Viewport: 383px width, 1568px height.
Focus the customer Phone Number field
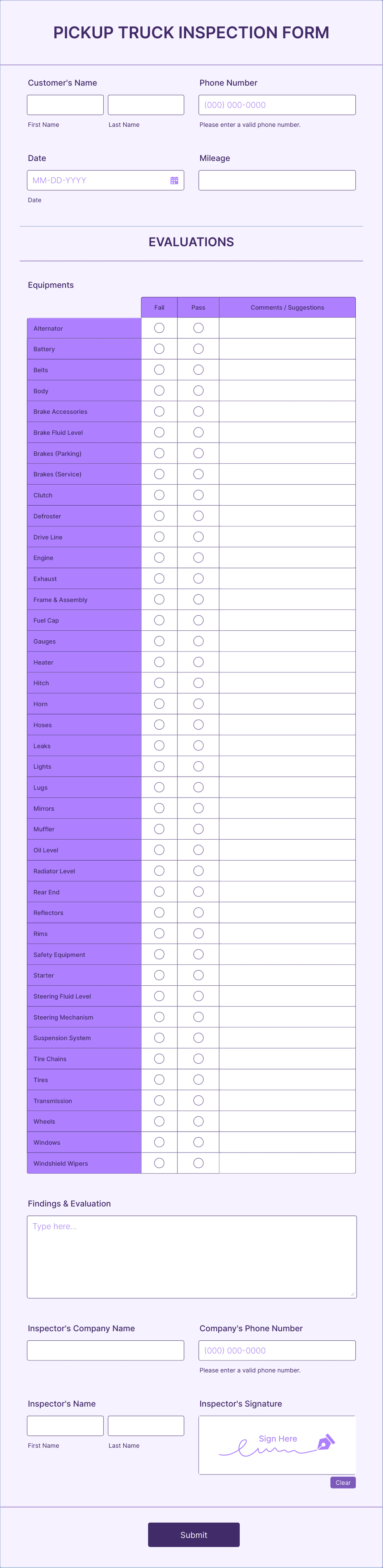click(277, 105)
